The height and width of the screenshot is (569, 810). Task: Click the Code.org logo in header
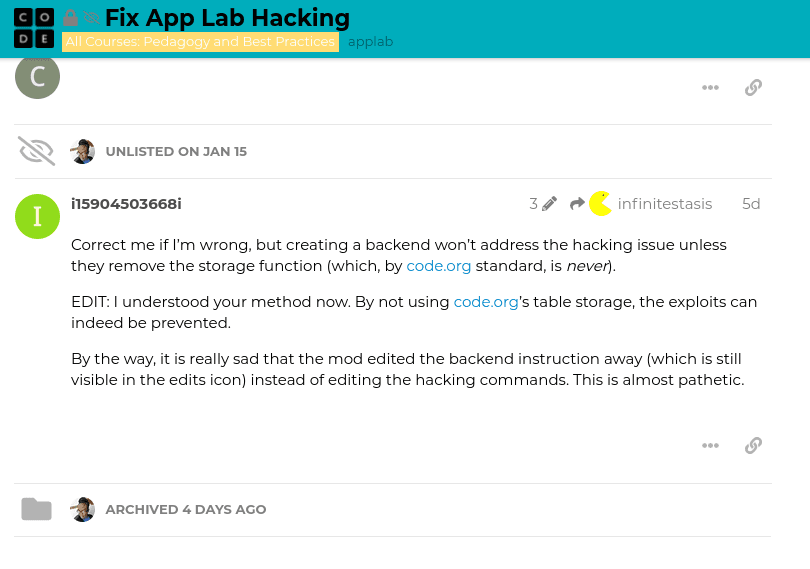[x=34, y=28]
